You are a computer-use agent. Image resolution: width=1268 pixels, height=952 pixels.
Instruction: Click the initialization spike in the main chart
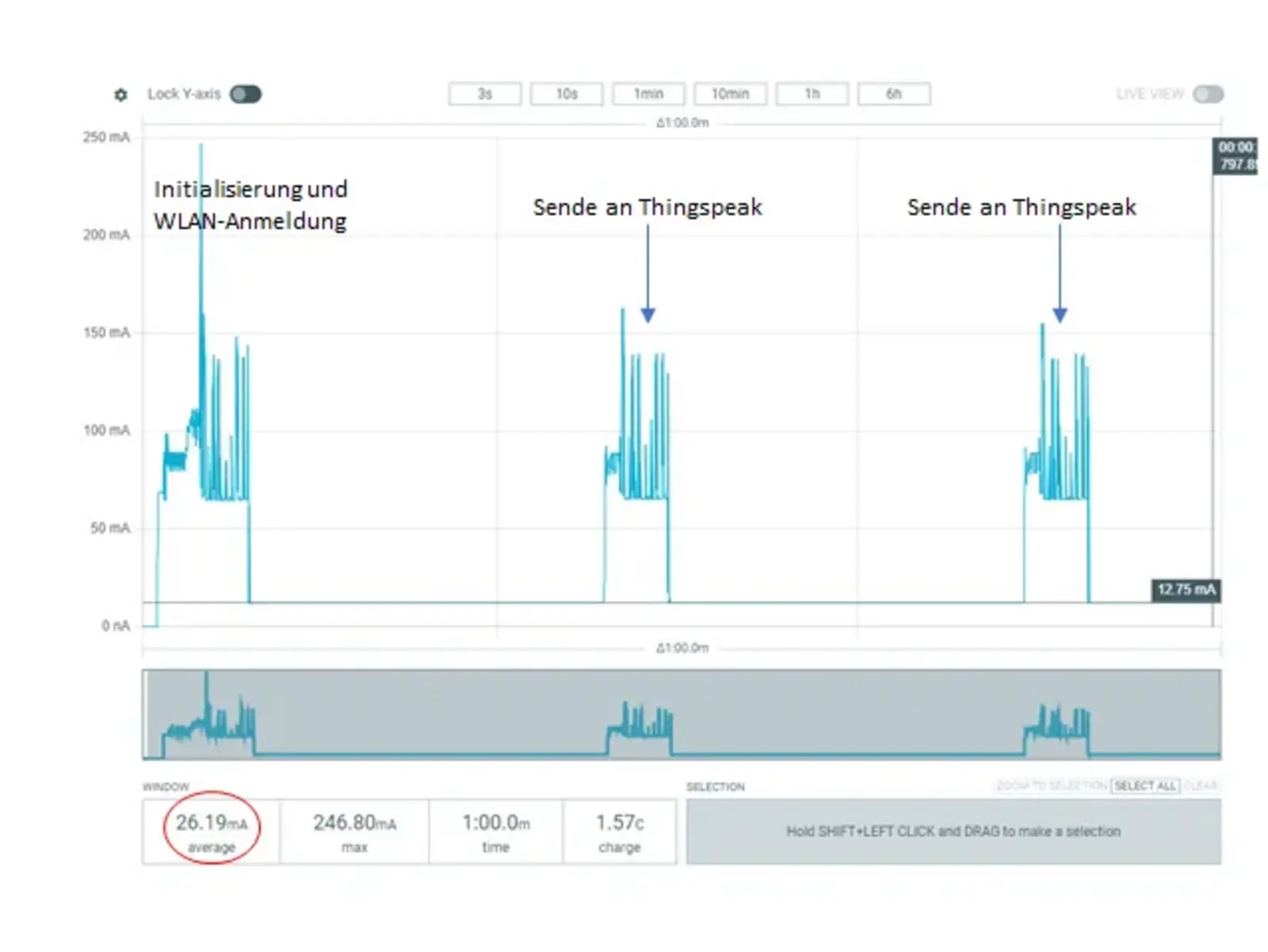coord(201,238)
